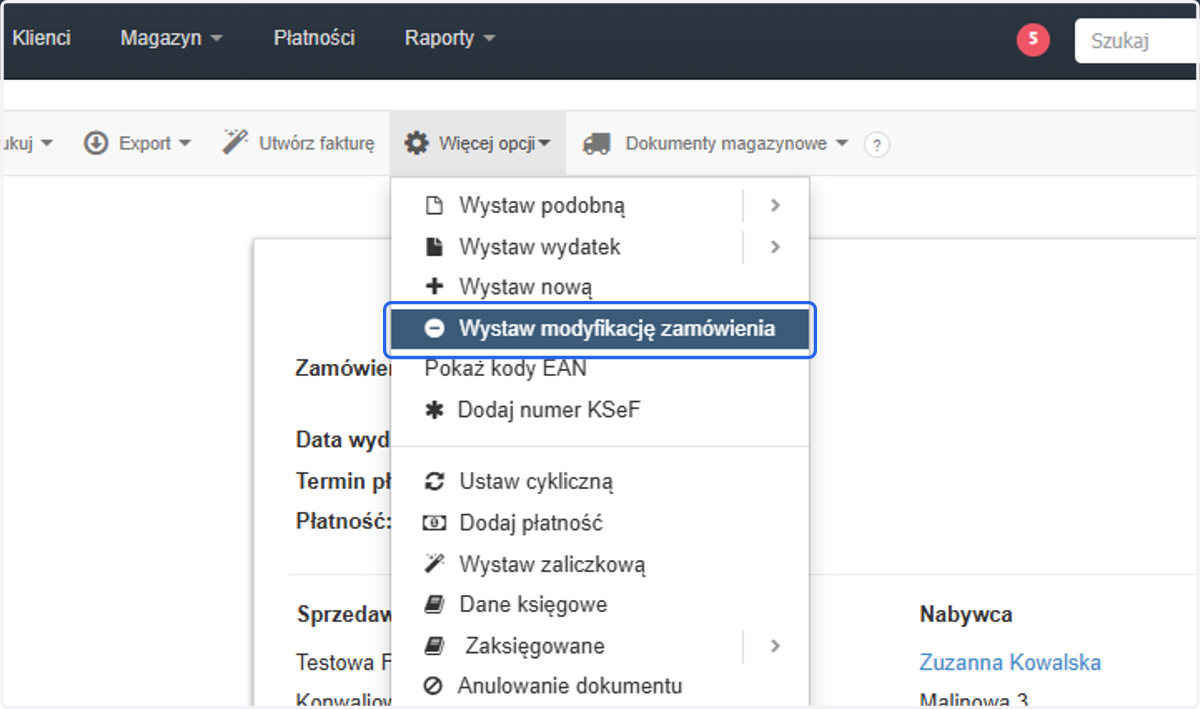Focus the Szukaj search field
Screen dimensions: 1200x709
[x=1137, y=41]
